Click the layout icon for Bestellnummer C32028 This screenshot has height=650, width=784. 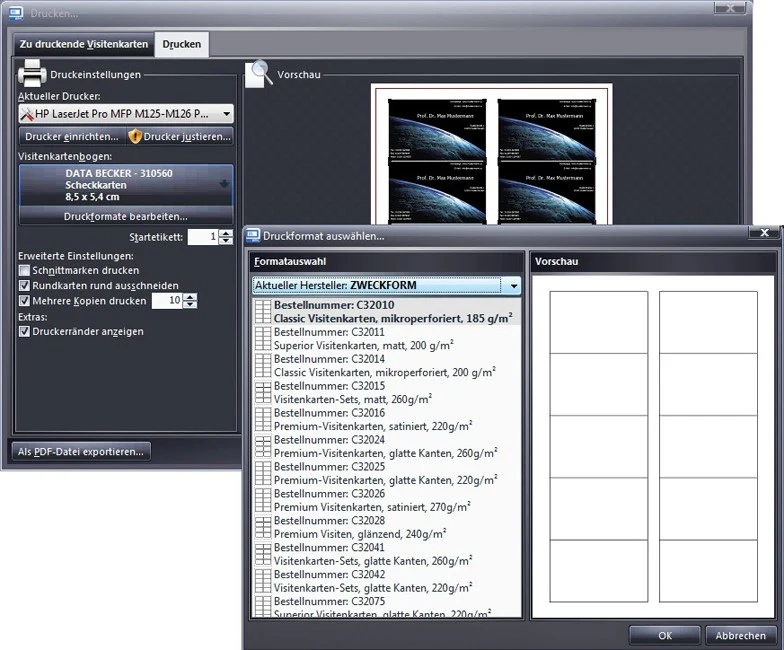pos(262,528)
